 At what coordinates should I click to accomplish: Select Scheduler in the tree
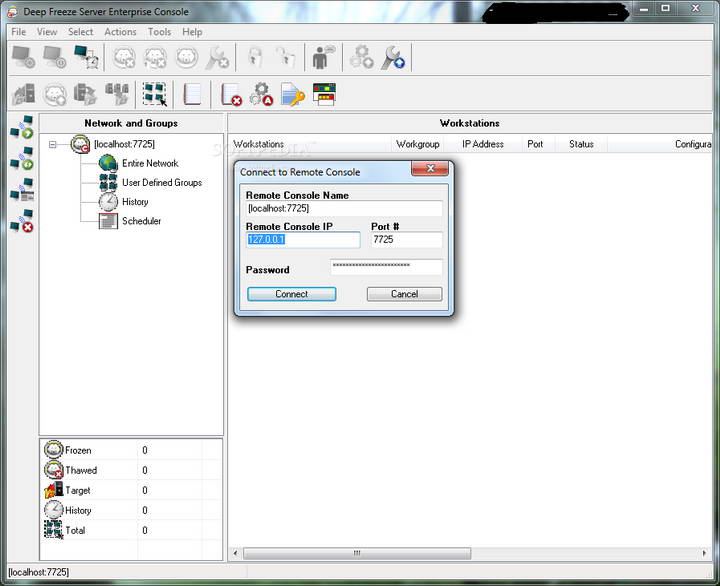point(141,221)
